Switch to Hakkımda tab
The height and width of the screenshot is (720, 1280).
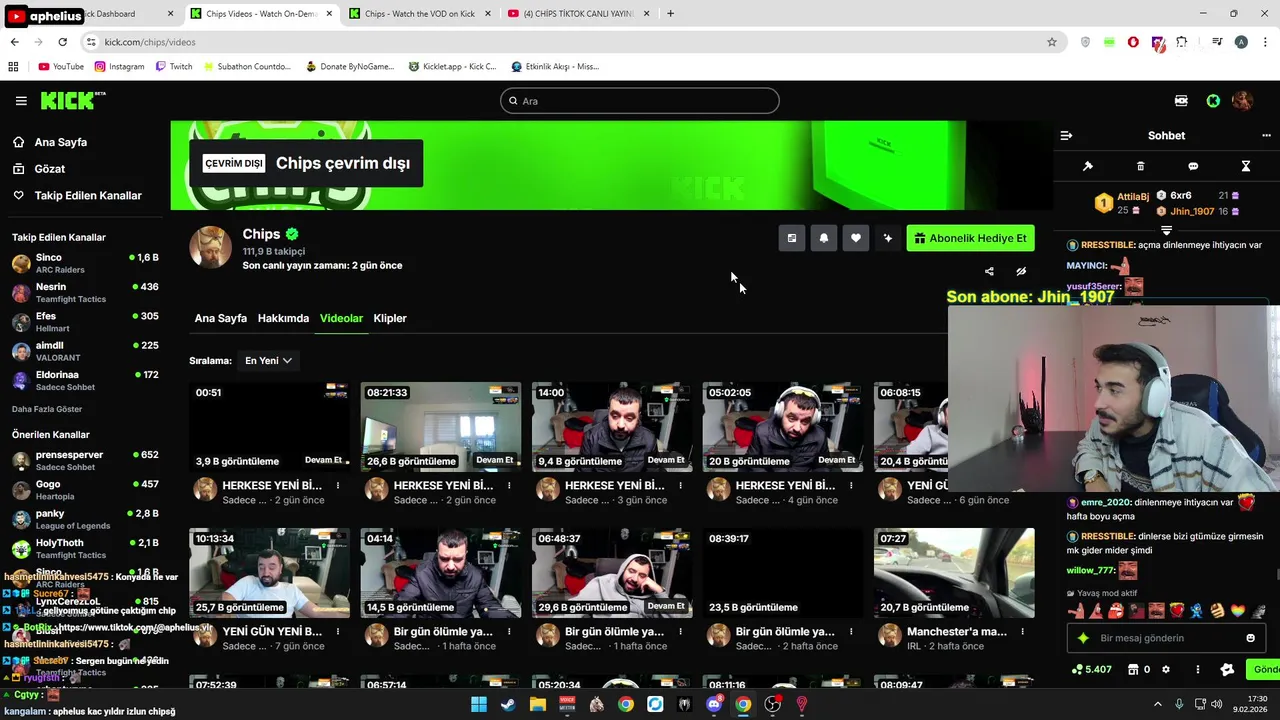point(283,318)
